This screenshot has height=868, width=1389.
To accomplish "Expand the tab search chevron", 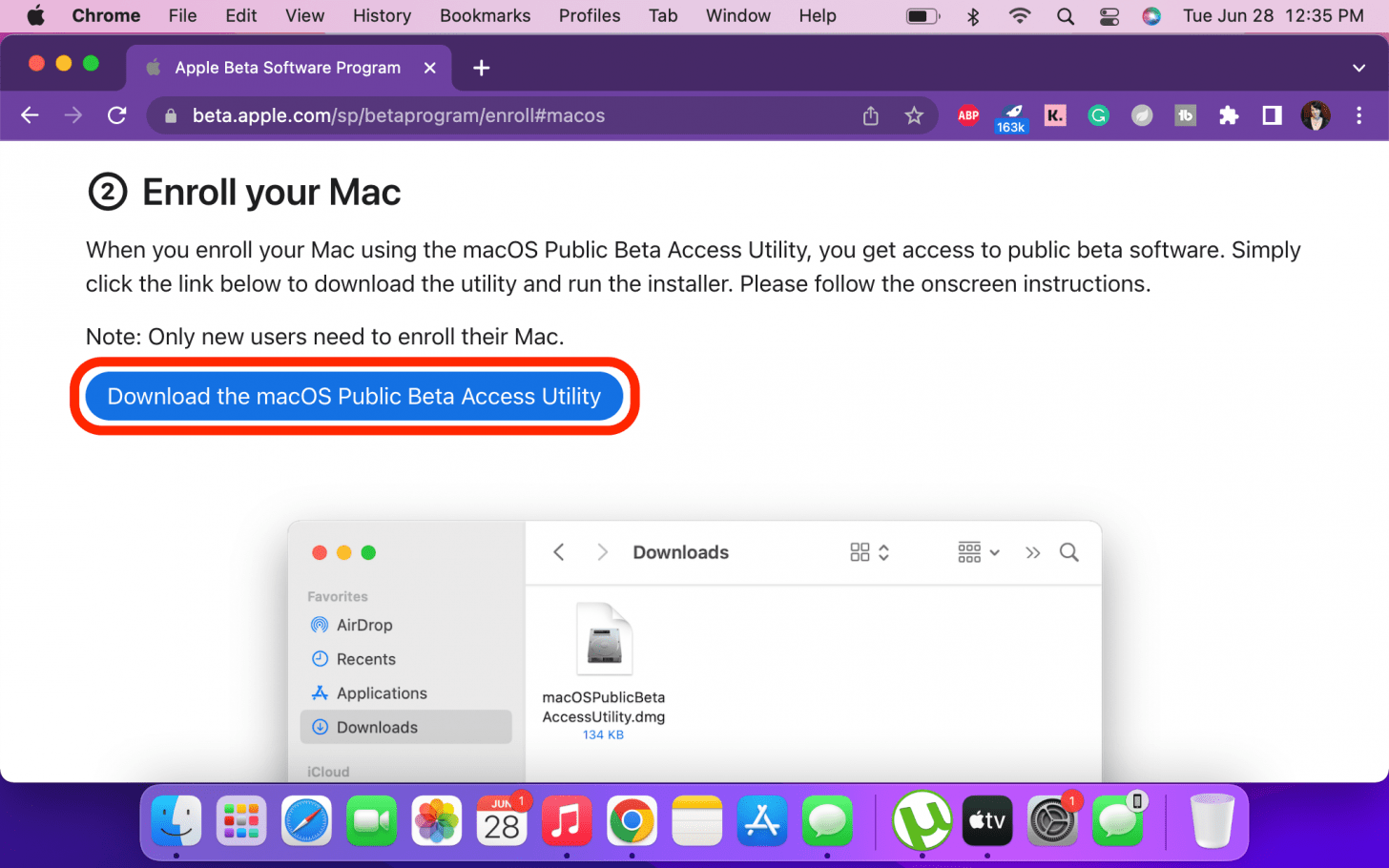I will coord(1358,68).
